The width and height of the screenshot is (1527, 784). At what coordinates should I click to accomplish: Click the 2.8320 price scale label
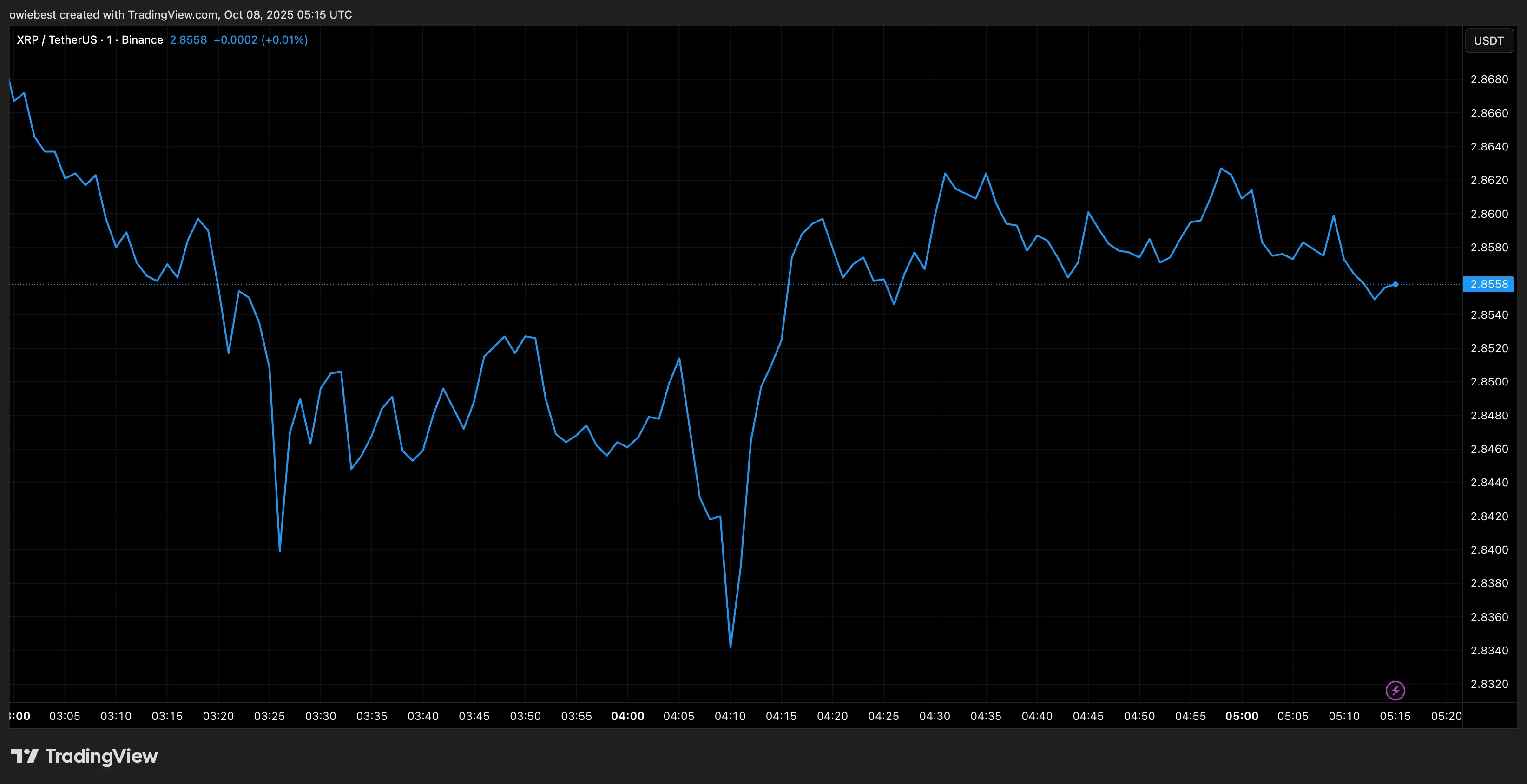click(x=1489, y=684)
